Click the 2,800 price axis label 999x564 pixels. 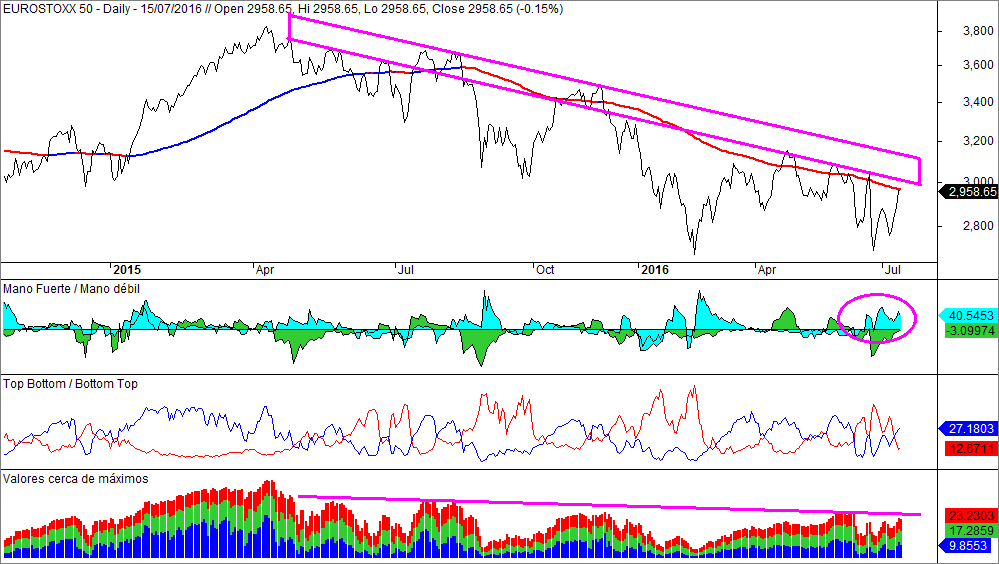pos(978,226)
